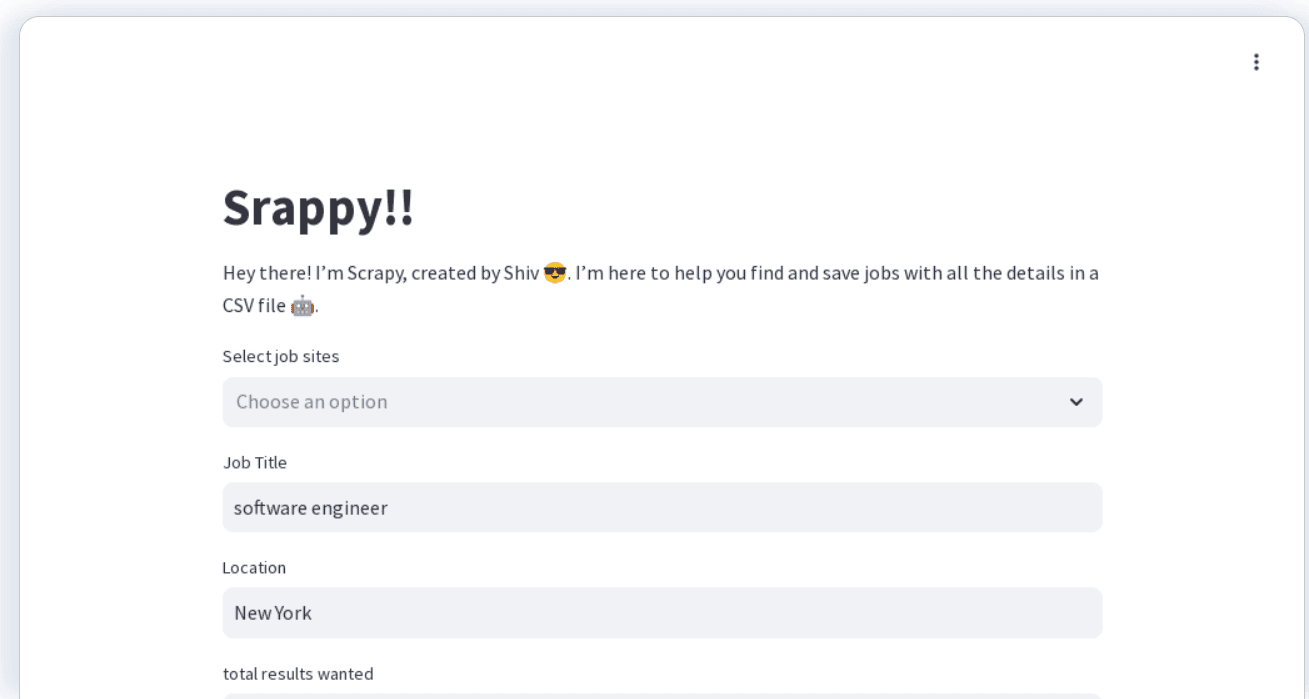The width and height of the screenshot is (1309, 699).
Task: Click the 'Choose an option' placeholder
Action: point(312,402)
